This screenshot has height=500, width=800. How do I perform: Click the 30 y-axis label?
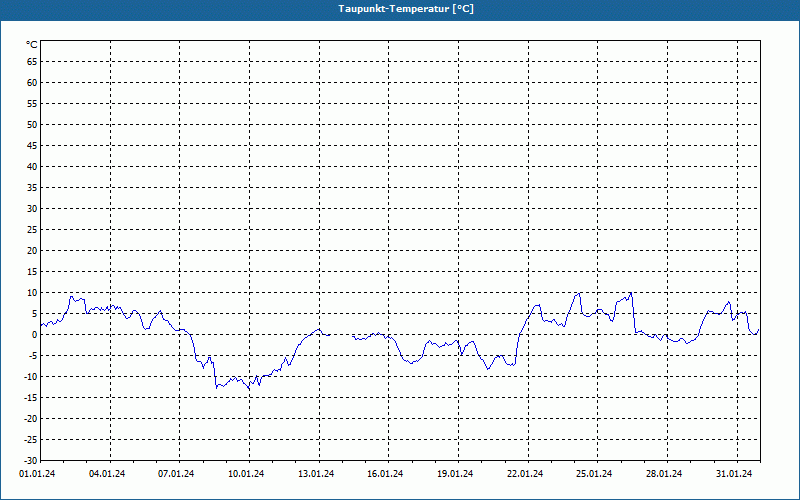[32, 209]
